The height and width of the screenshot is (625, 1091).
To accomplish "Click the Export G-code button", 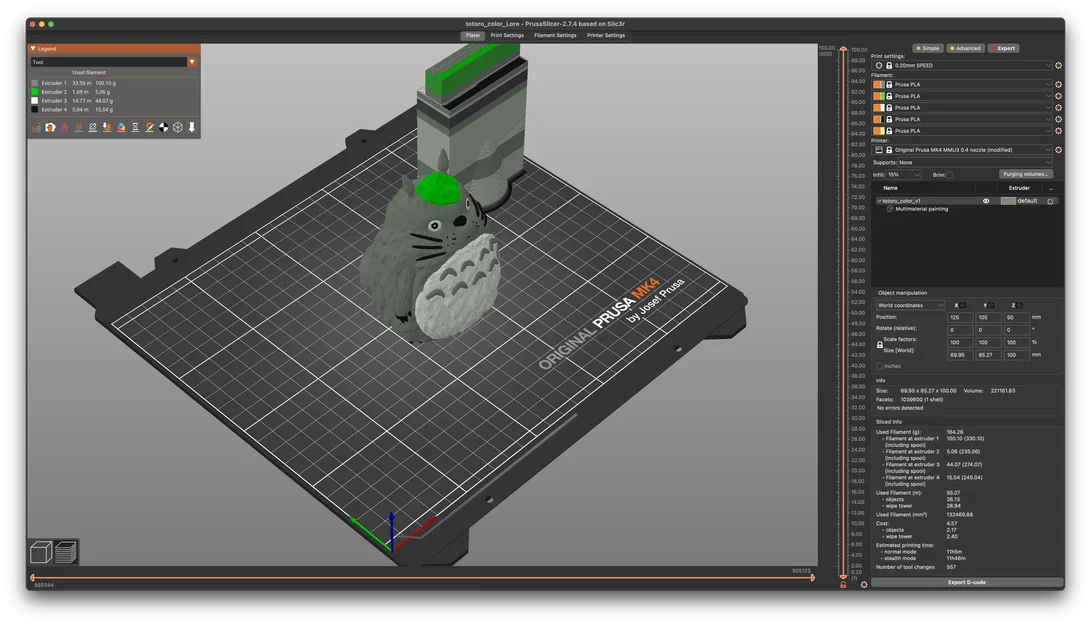I will click(967, 583).
